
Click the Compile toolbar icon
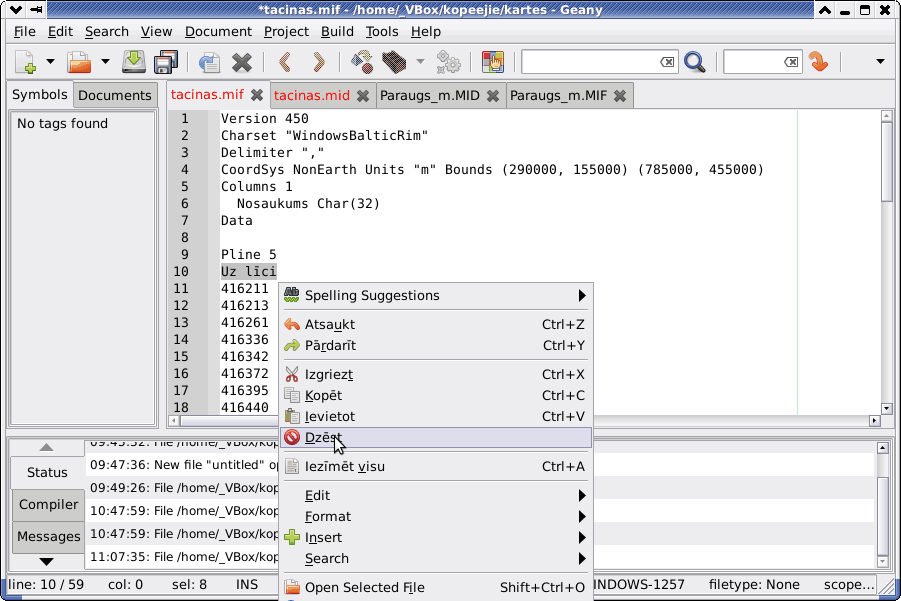pyautogui.click(x=362, y=62)
